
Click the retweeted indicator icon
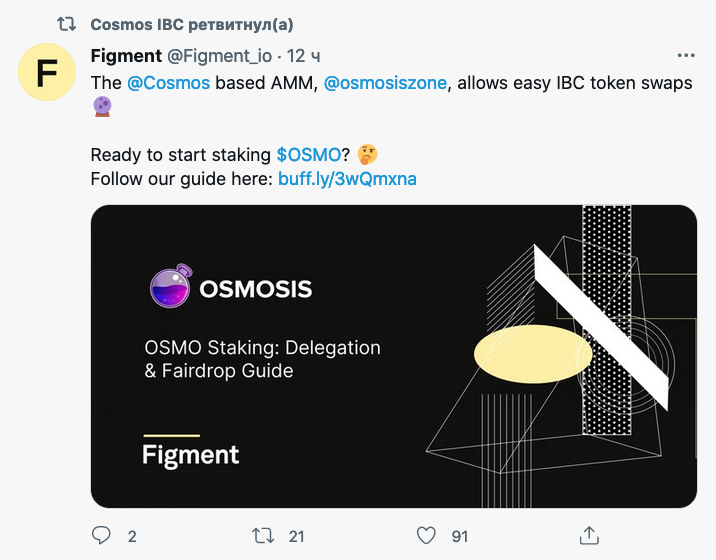point(67,24)
